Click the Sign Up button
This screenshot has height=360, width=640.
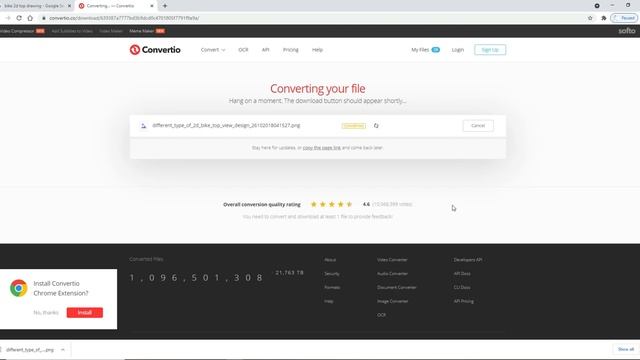(490, 50)
